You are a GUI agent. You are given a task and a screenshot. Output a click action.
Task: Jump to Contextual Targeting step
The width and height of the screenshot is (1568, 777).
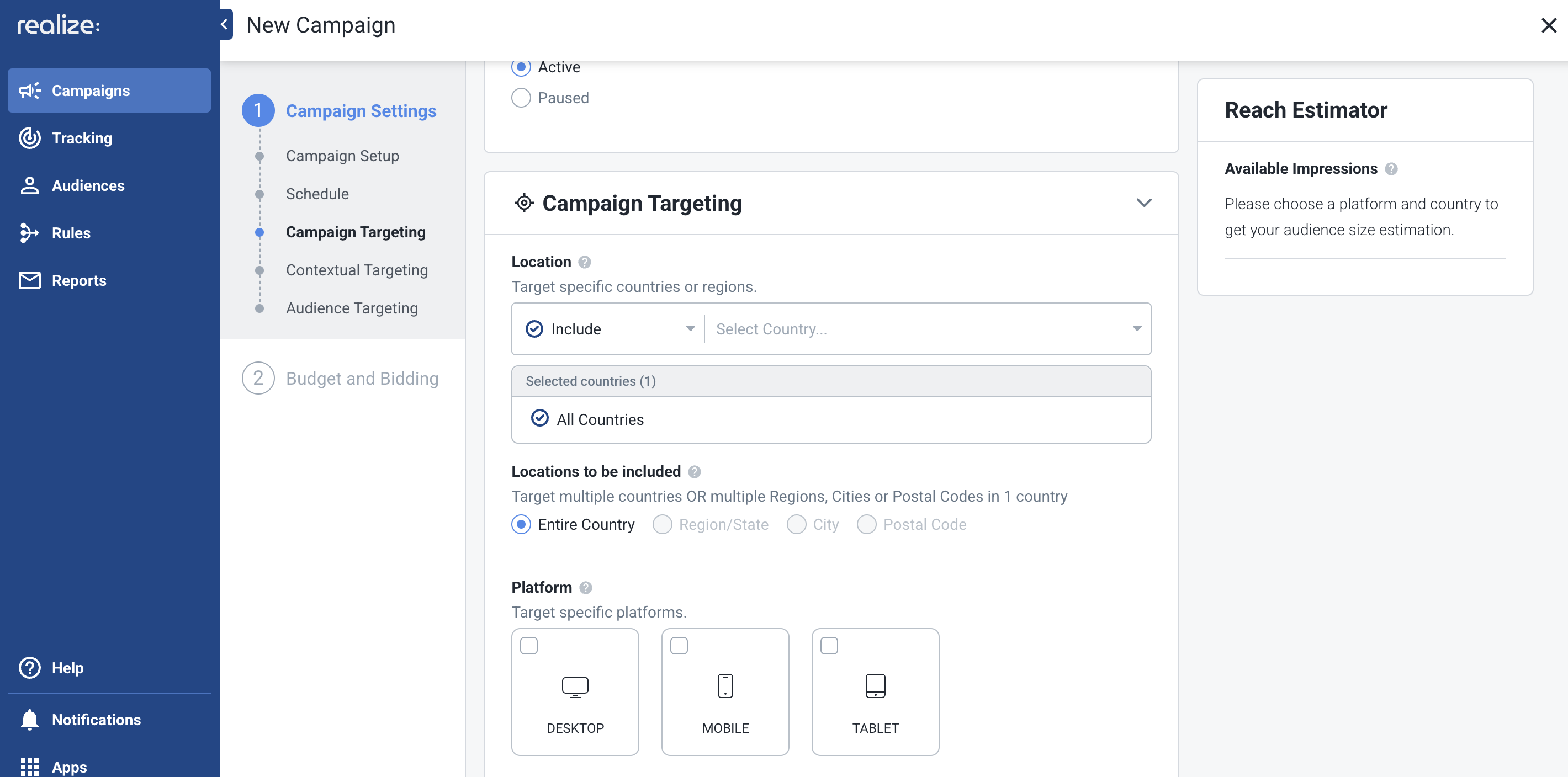click(357, 270)
